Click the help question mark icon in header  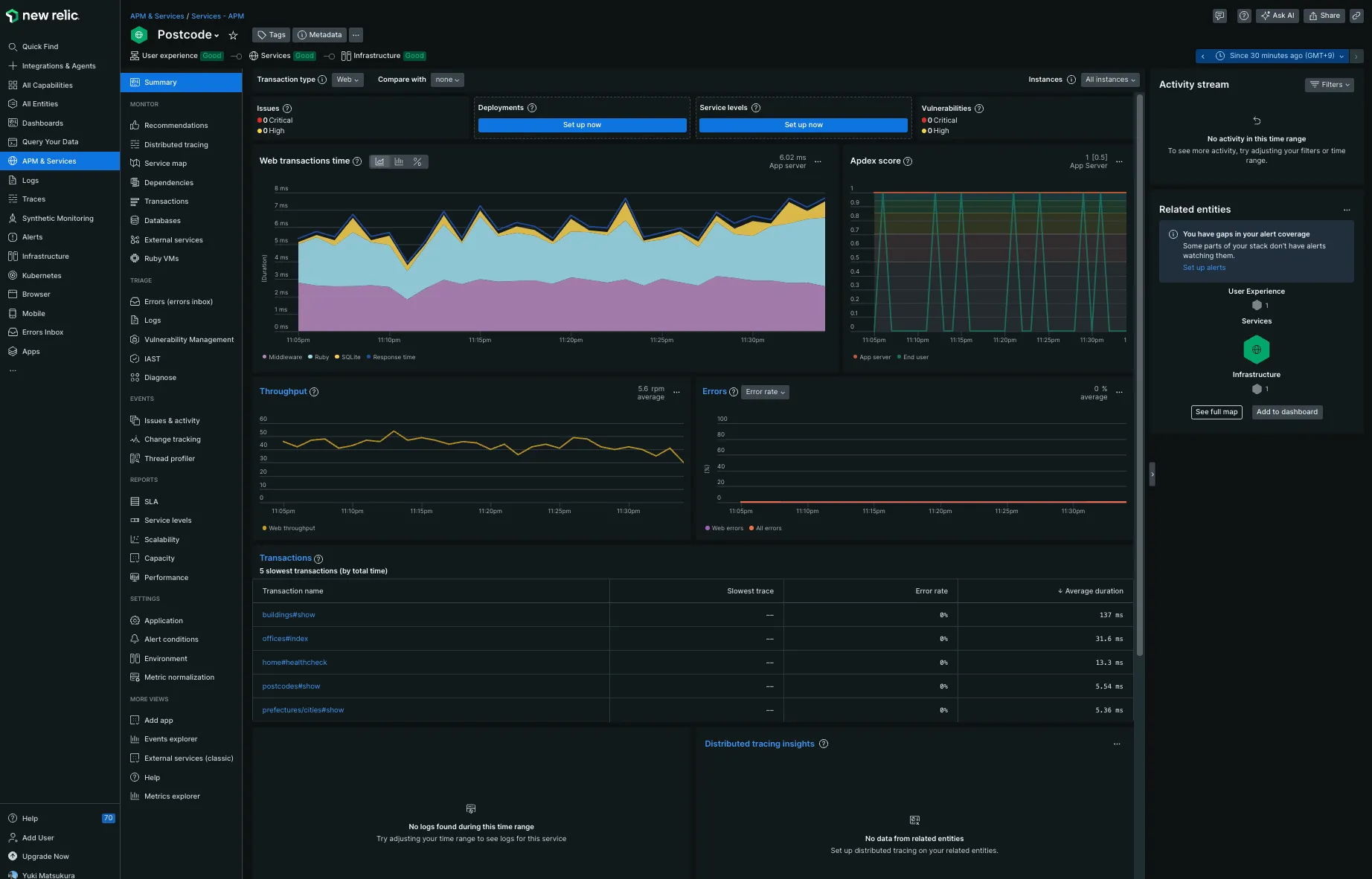click(1244, 16)
